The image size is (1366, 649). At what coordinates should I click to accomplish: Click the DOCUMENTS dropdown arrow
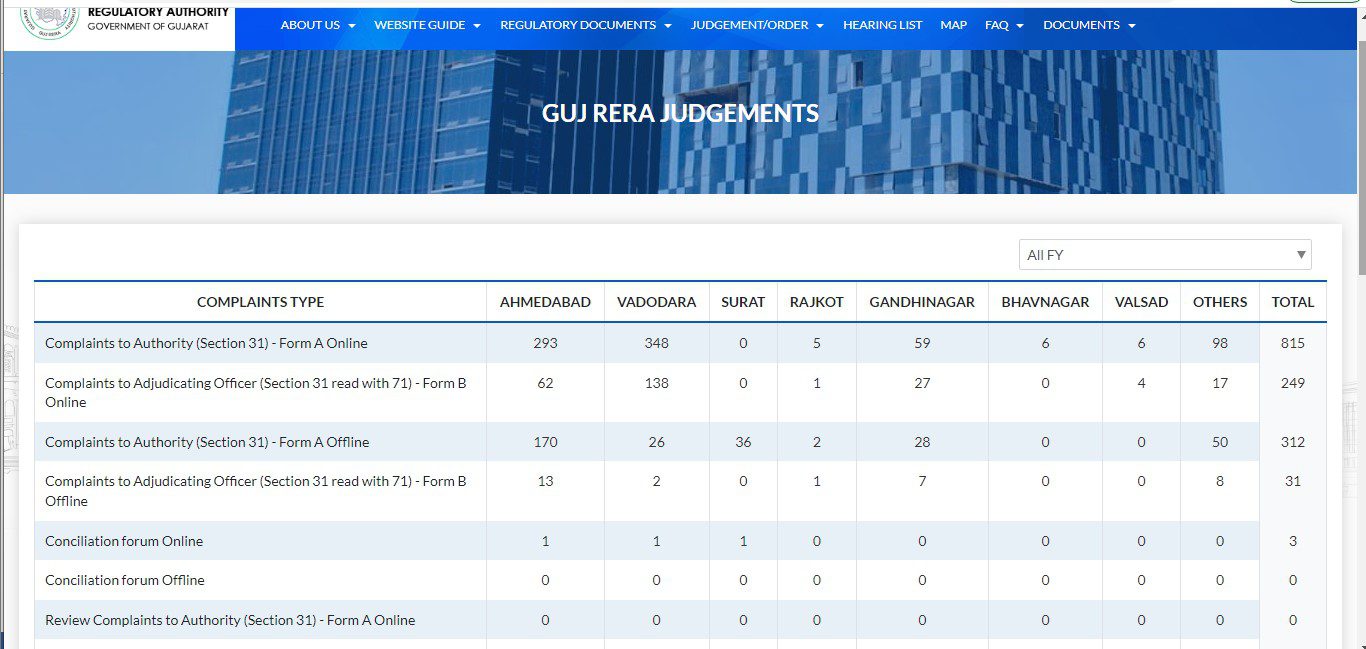click(1131, 25)
